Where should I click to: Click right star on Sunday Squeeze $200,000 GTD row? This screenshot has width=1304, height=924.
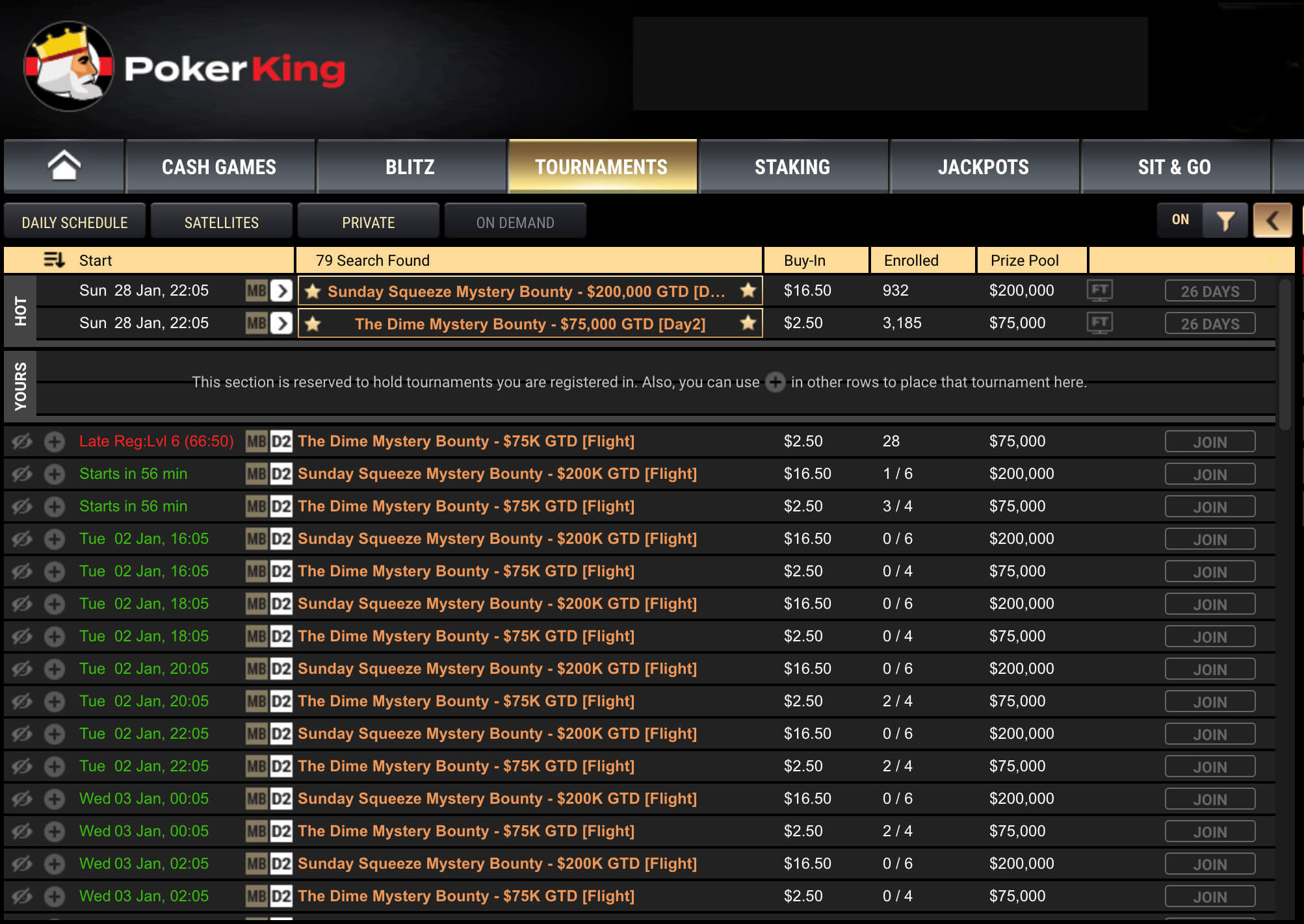[748, 290]
